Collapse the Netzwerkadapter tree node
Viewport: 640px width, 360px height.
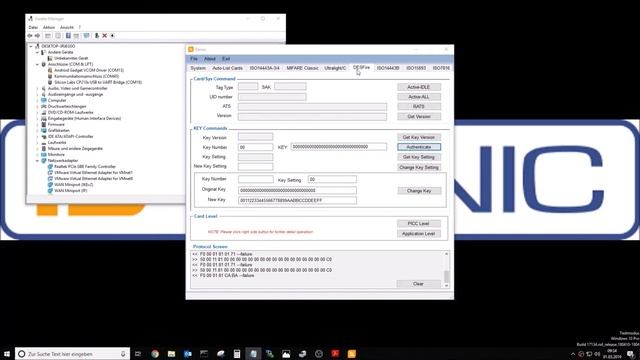37,161
